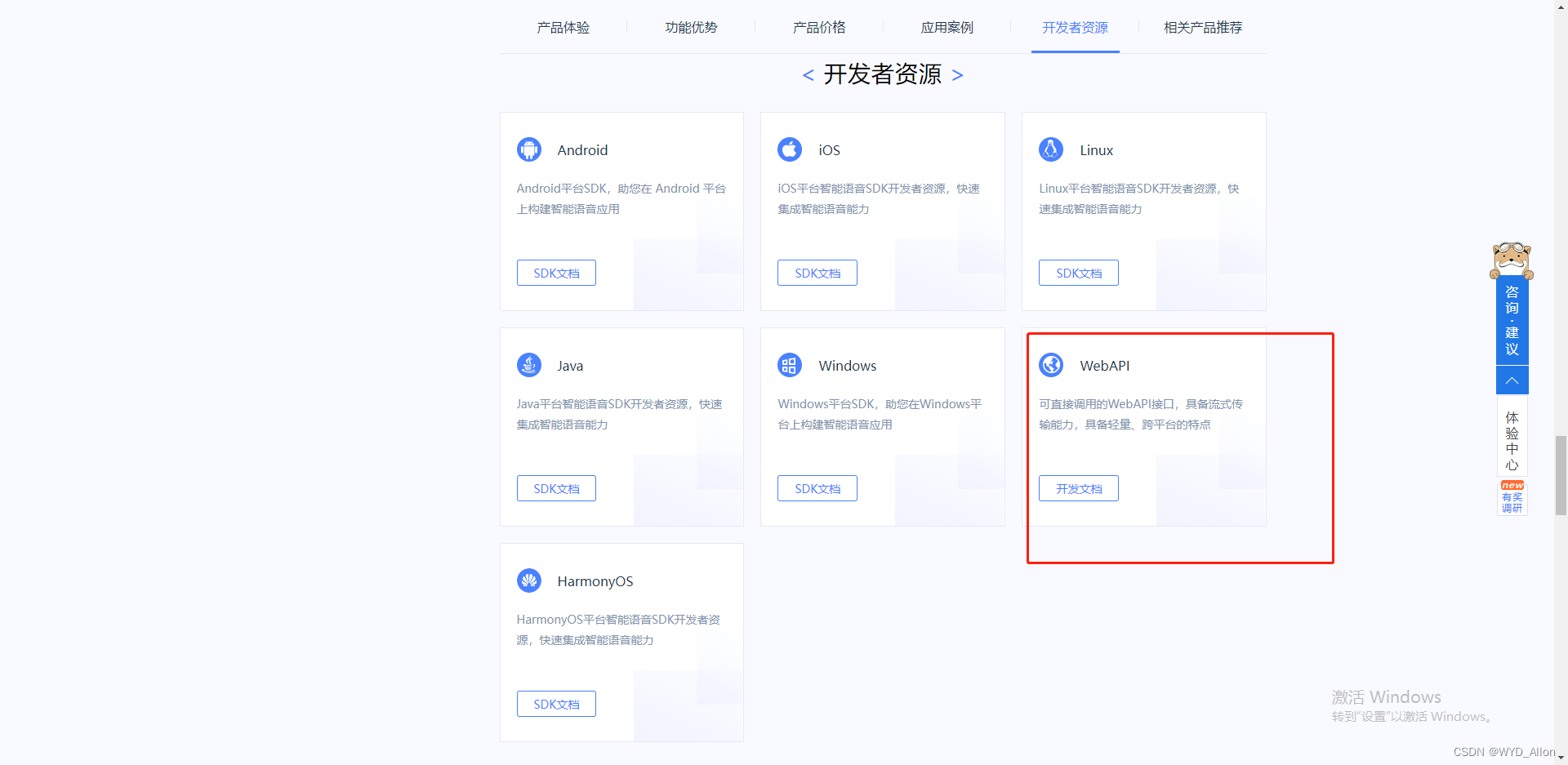Open Linux SDK文档 button
The width and height of the screenshot is (1568, 765).
coord(1079,273)
